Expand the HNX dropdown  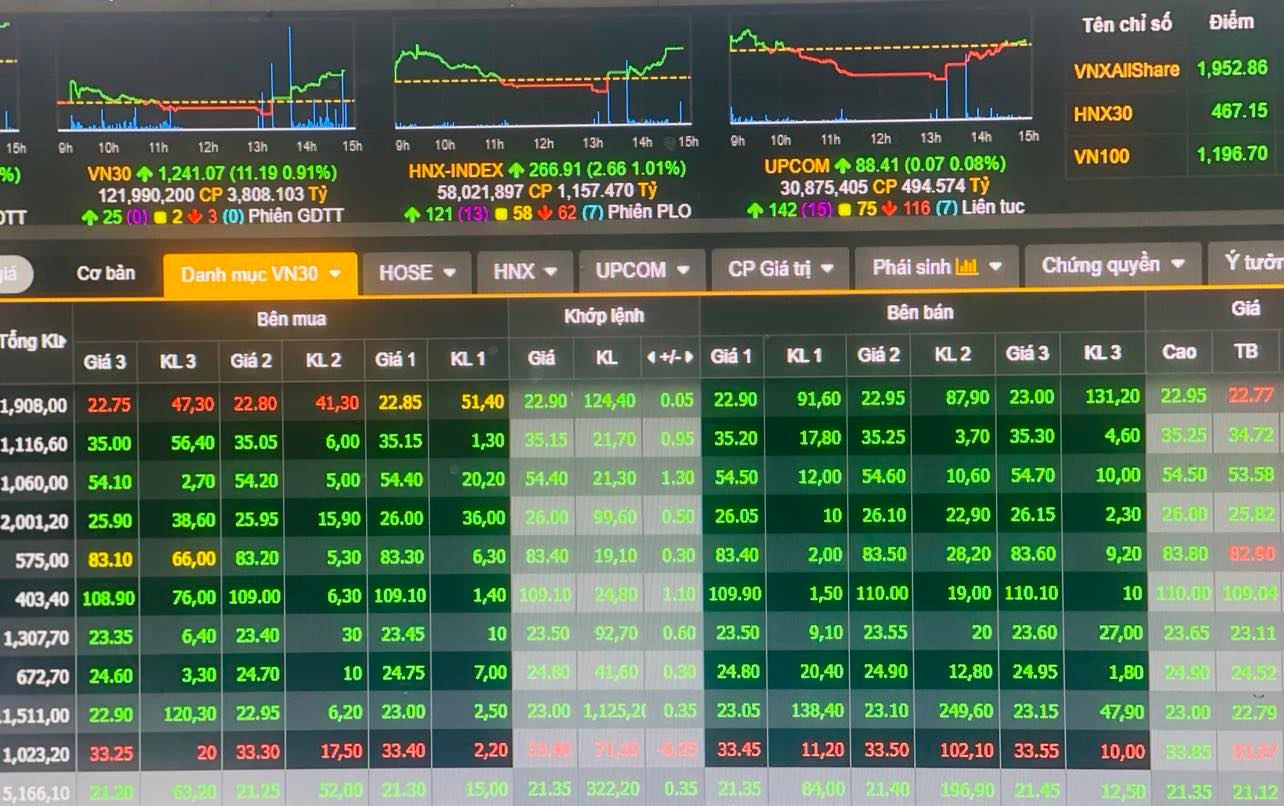551,271
